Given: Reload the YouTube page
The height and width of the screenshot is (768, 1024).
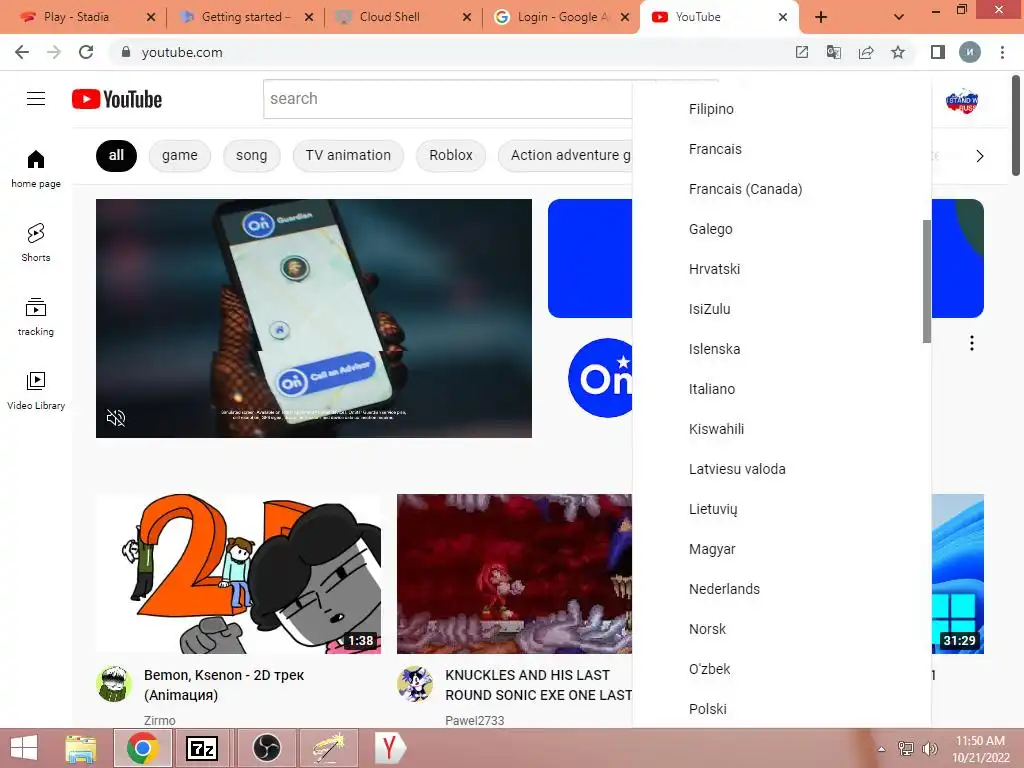Looking at the screenshot, I should click(86, 52).
